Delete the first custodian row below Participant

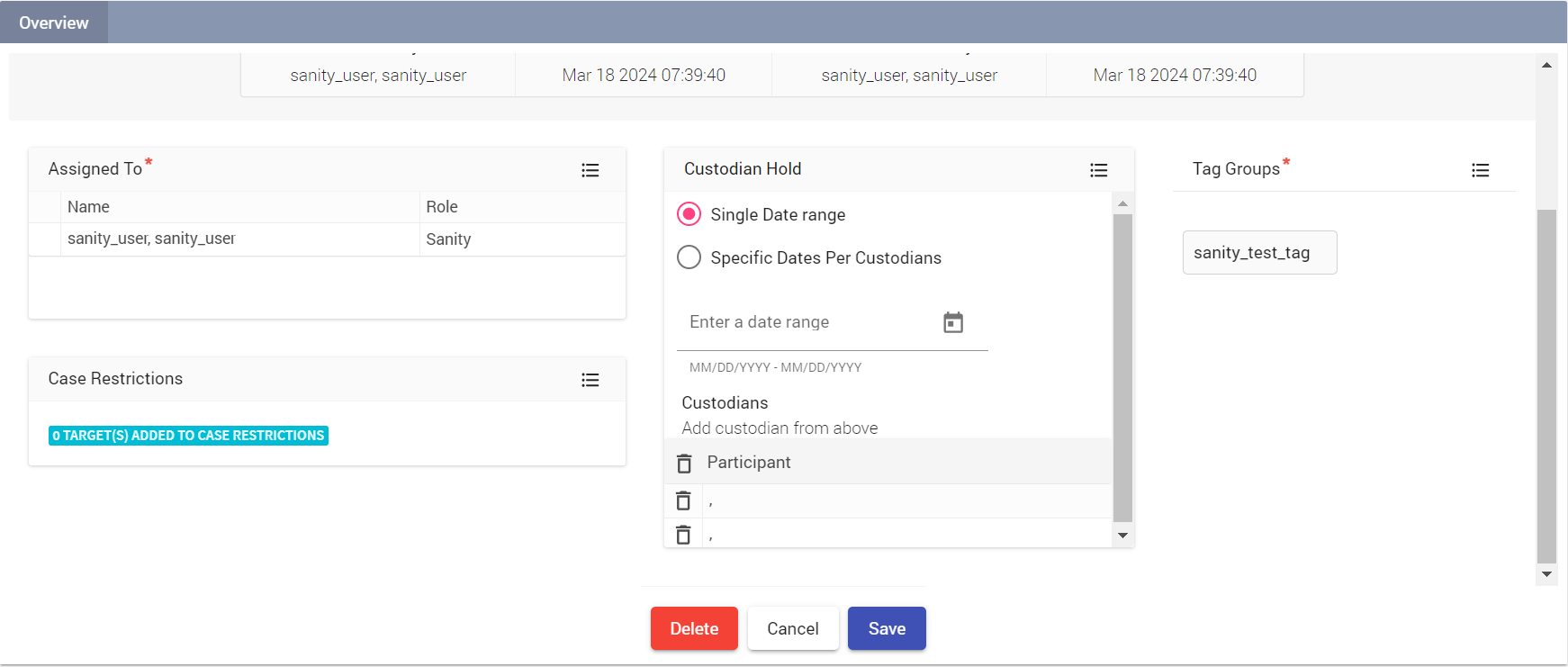pyautogui.click(x=683, y=500)
